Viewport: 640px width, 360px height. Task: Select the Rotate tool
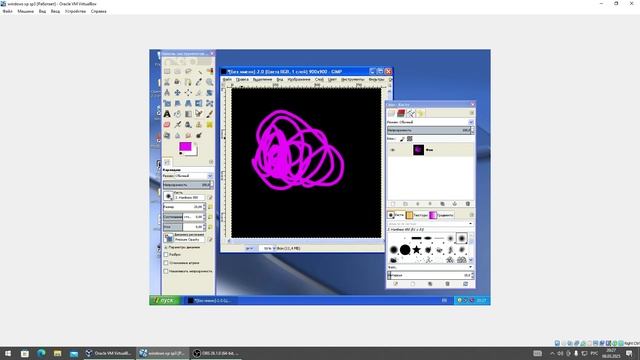(209, 93)
